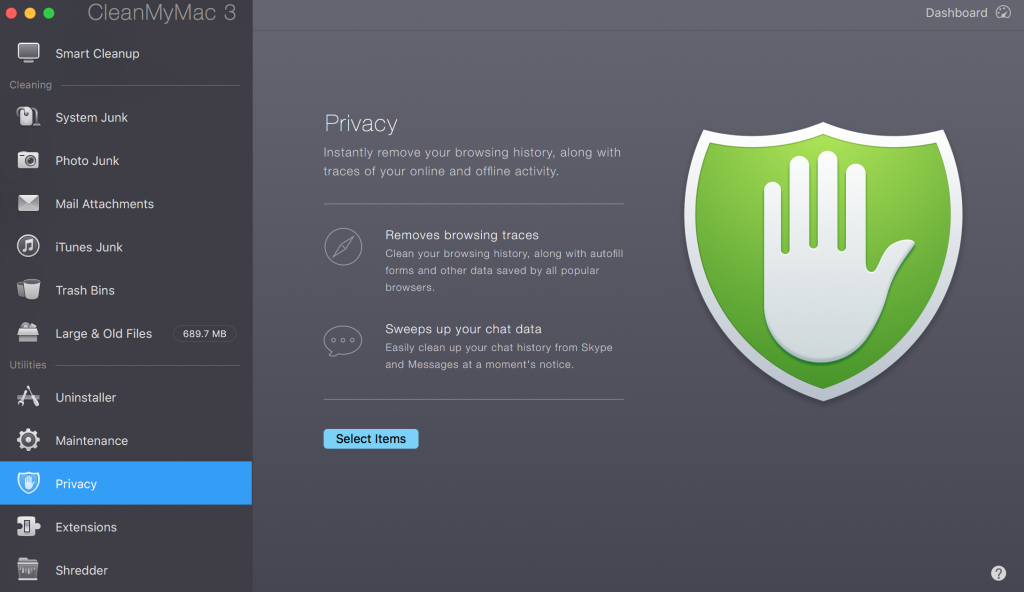The height and width of the screenshot is (592, 1024).
Task: Click the compass browsing traces icon
Action: pos(343,246)
